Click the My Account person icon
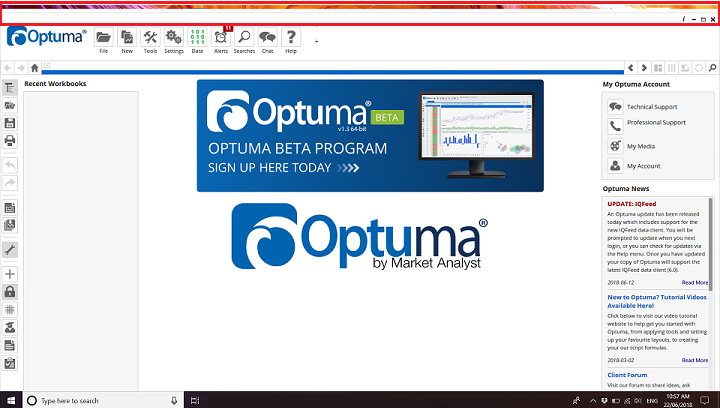The width and height of the screenshot is (720, 408). [615, 165]
